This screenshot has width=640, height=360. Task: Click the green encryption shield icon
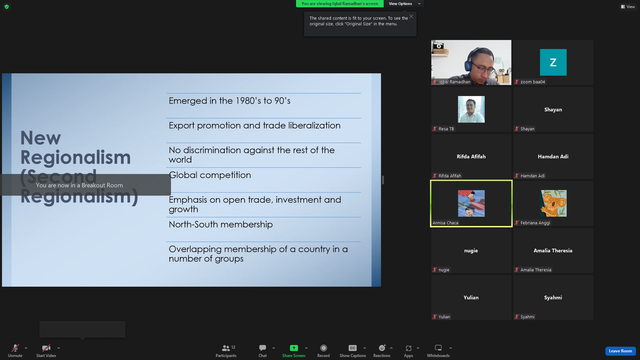point(7,7)
